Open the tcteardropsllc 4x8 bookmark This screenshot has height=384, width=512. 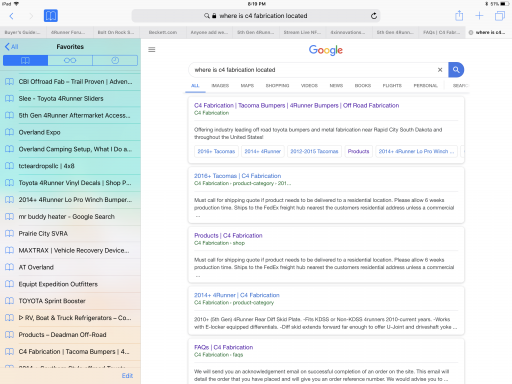(x=70, y=166)
